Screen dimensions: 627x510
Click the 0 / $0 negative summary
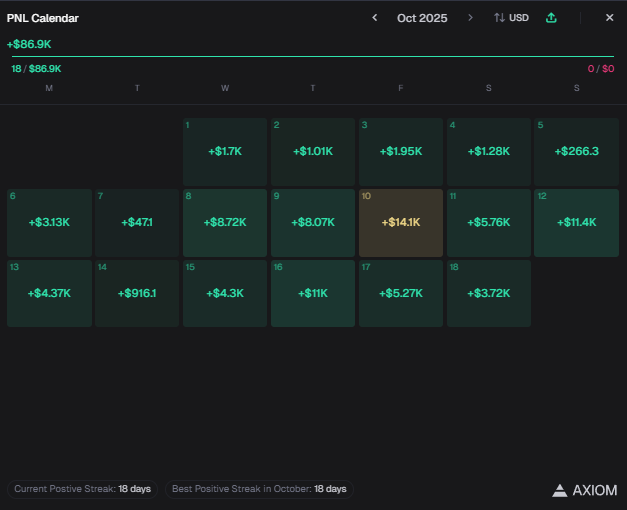coord(601,69)
